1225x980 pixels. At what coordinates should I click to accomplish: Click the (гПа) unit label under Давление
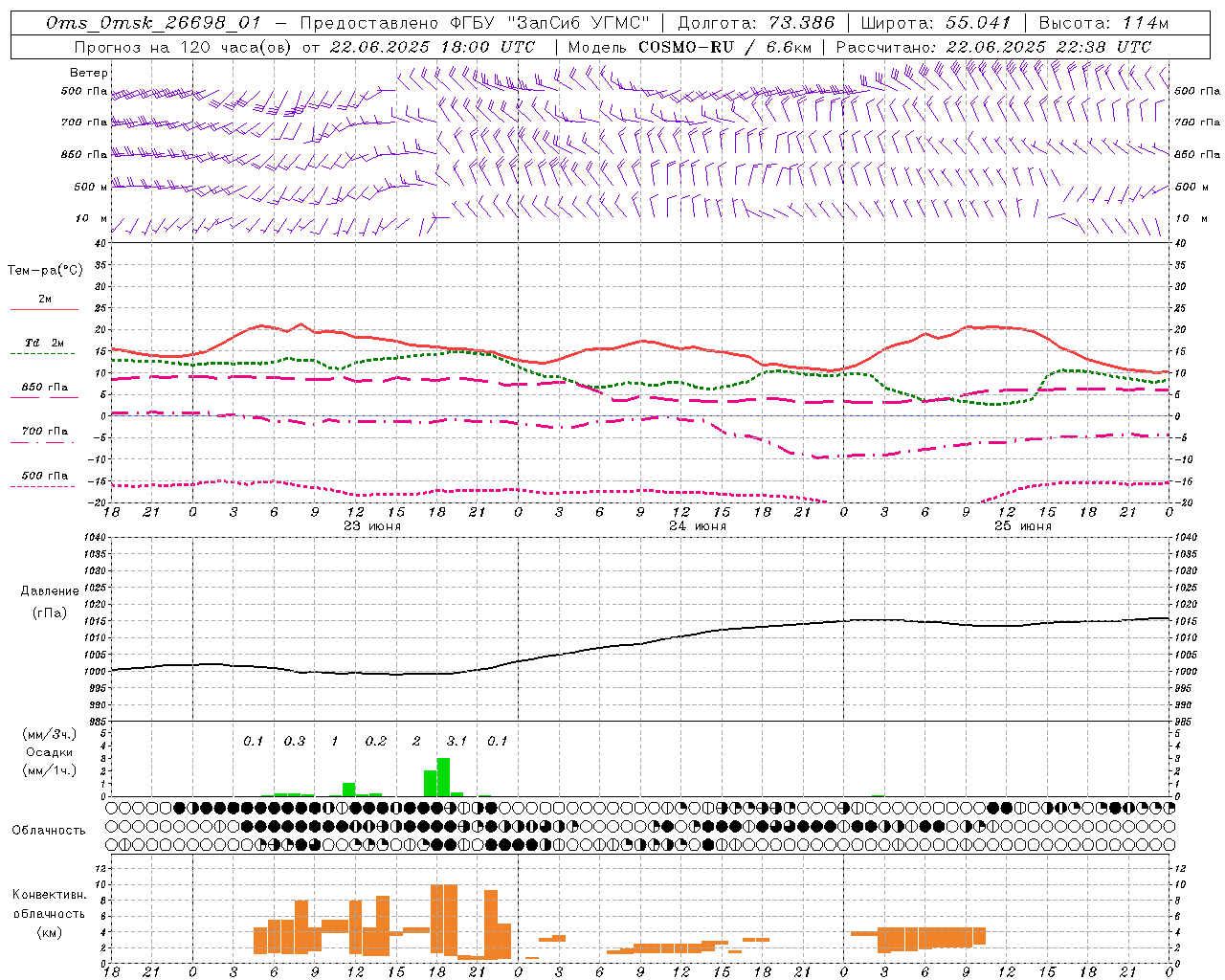50,613
